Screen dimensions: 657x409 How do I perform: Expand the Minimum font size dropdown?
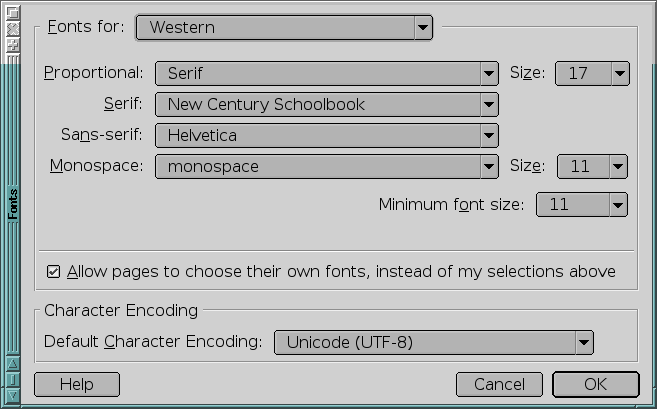[582, 204]
